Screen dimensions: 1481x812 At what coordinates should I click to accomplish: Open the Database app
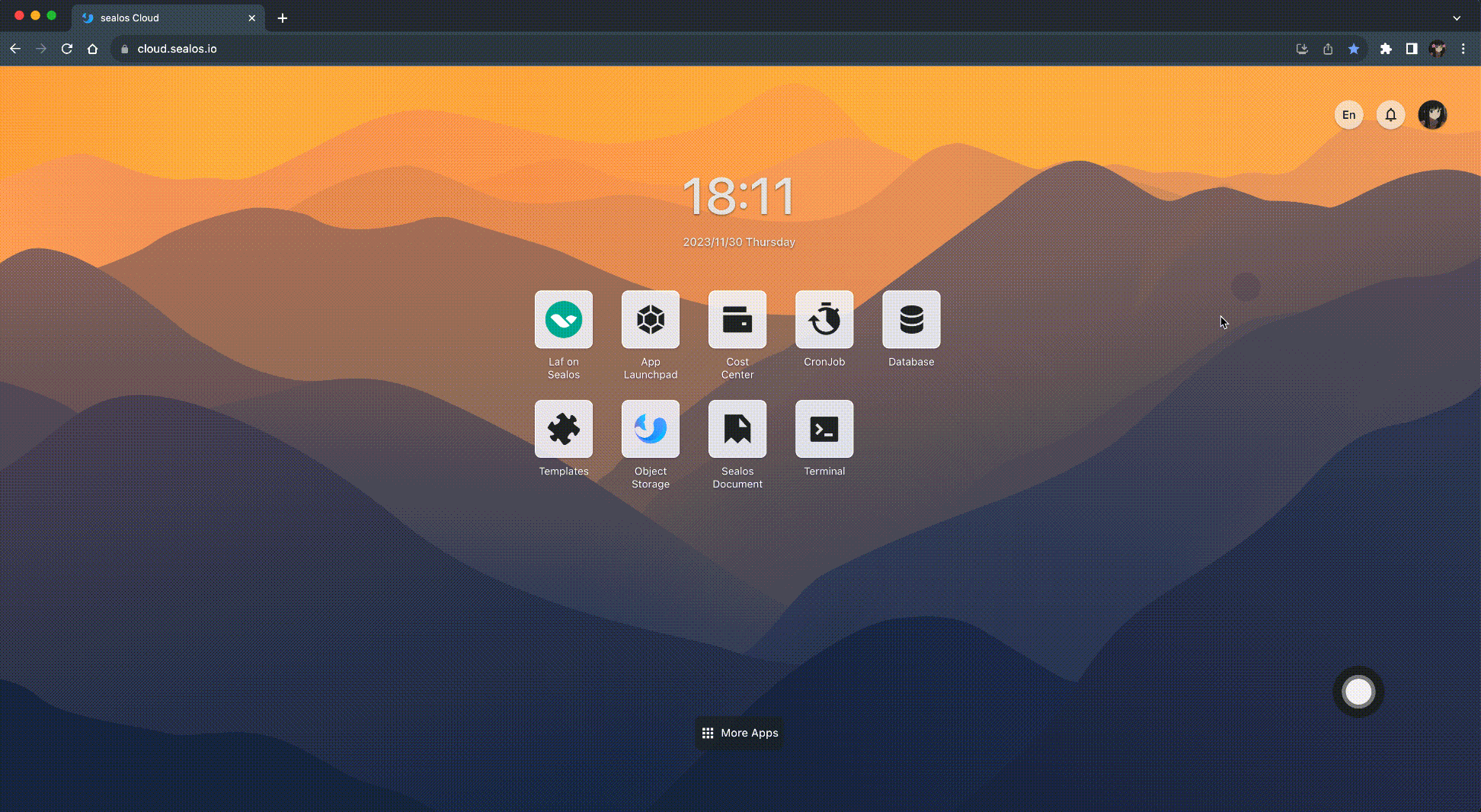coord(910,320)
